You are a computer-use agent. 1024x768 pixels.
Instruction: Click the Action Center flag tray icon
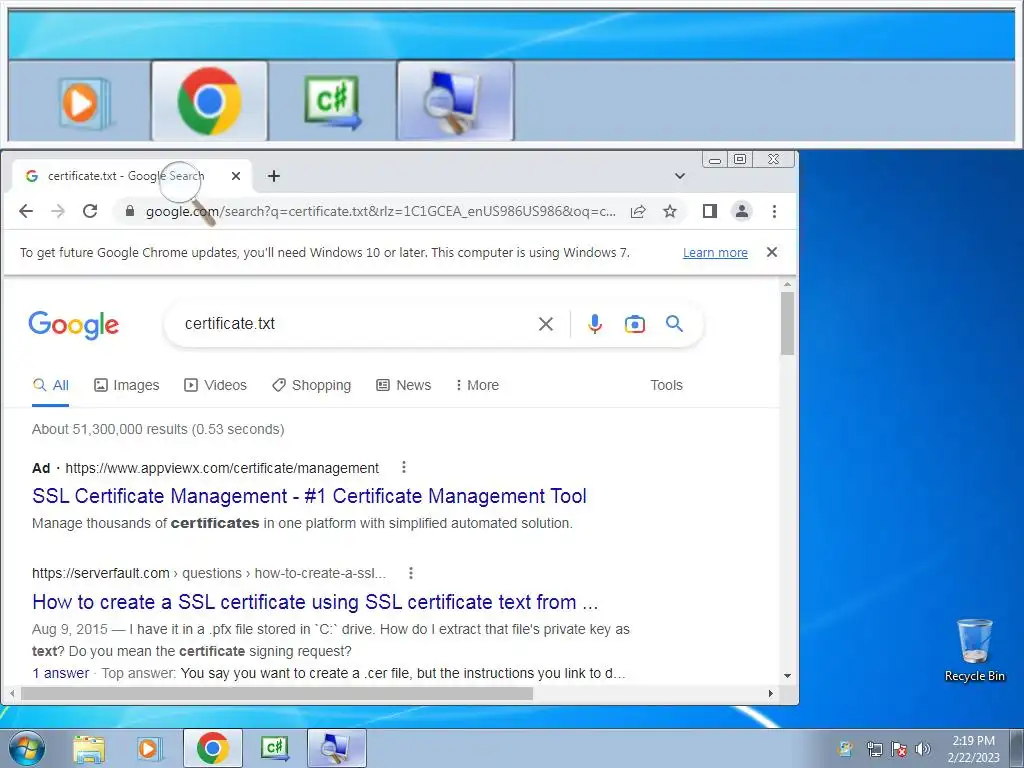tap(899, 749)
